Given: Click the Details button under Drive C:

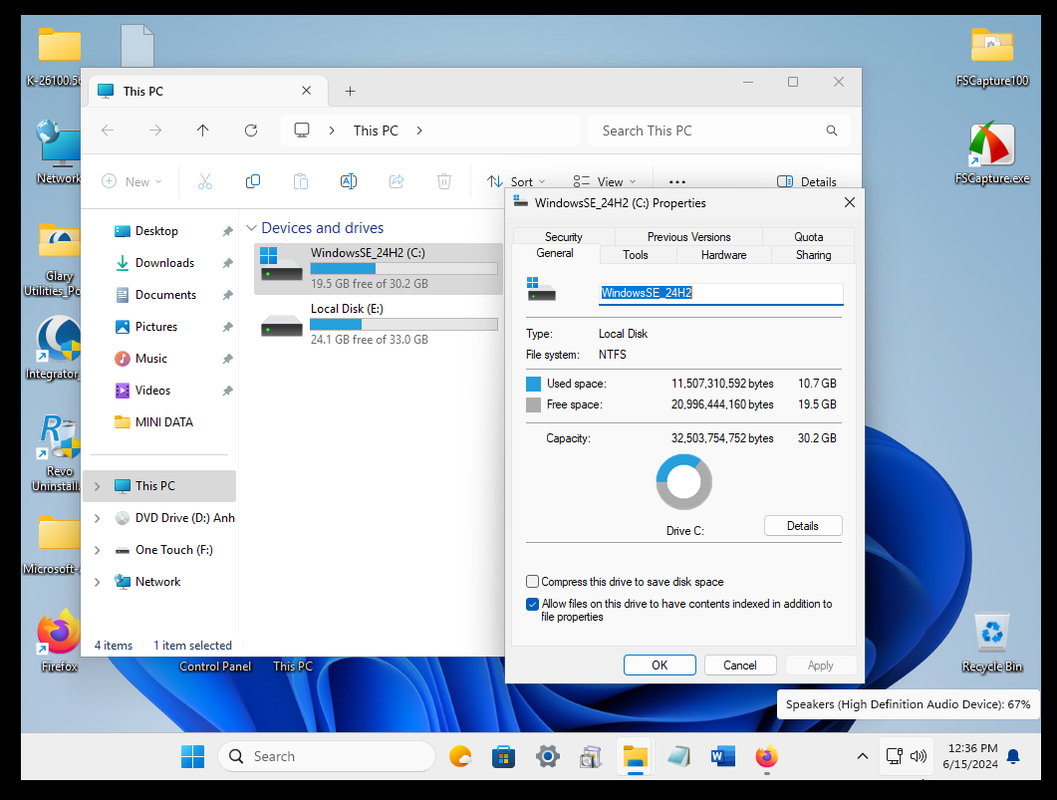Looking at the screenshot, I should 802,526.
